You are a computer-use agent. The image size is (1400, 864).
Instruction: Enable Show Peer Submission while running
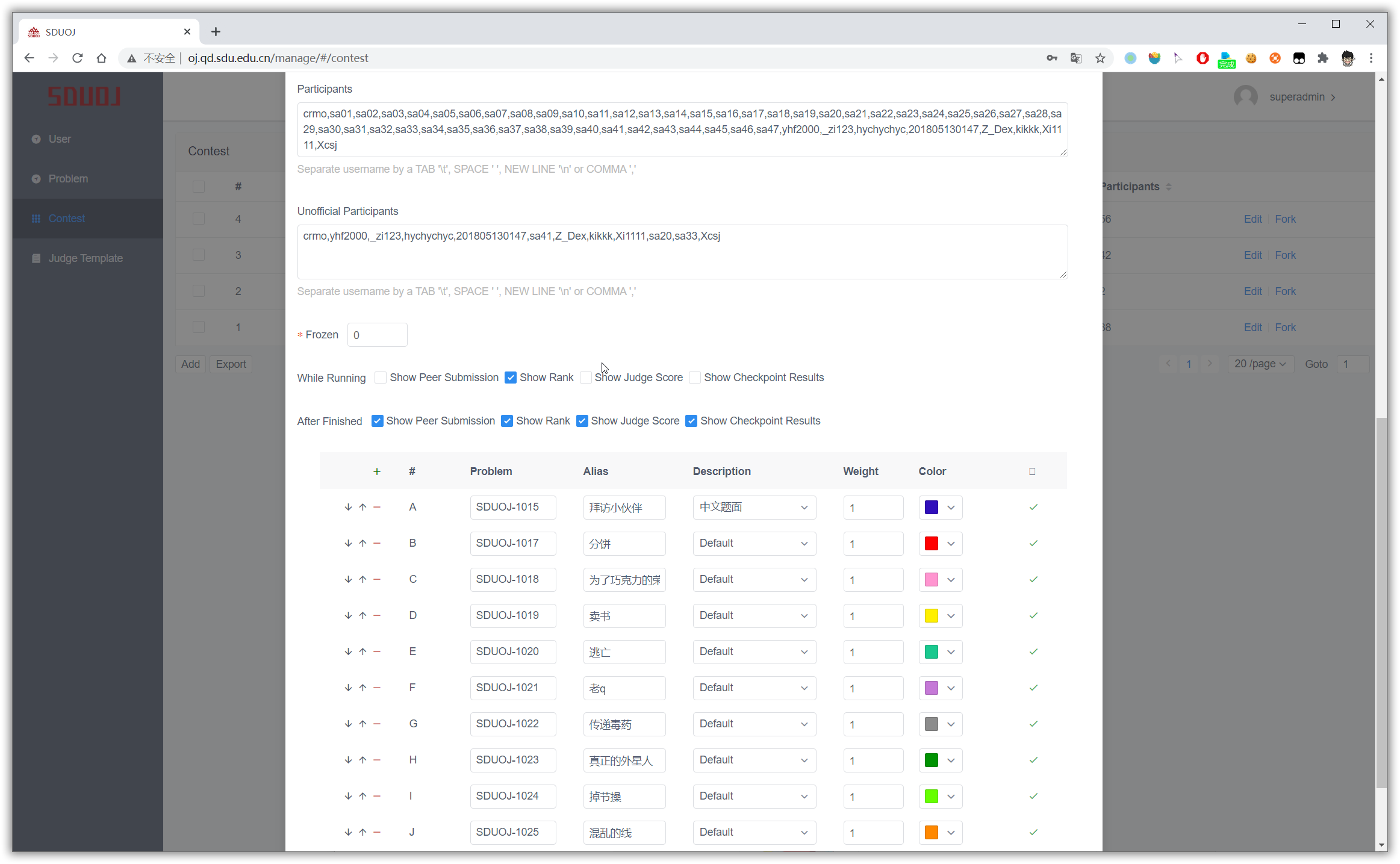(x=381, y=378)
